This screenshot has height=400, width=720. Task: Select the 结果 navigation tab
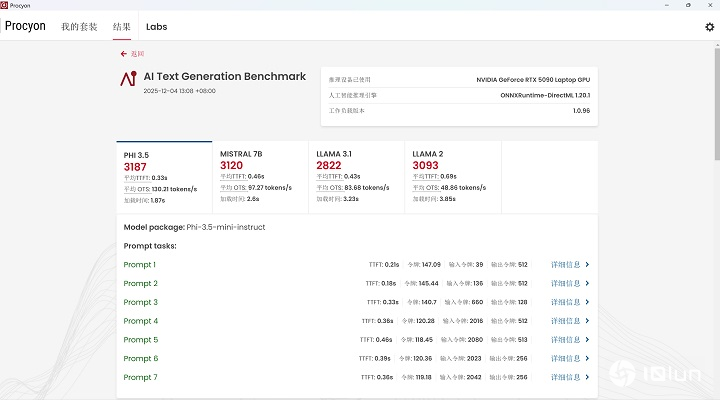(x=121, y=27)
